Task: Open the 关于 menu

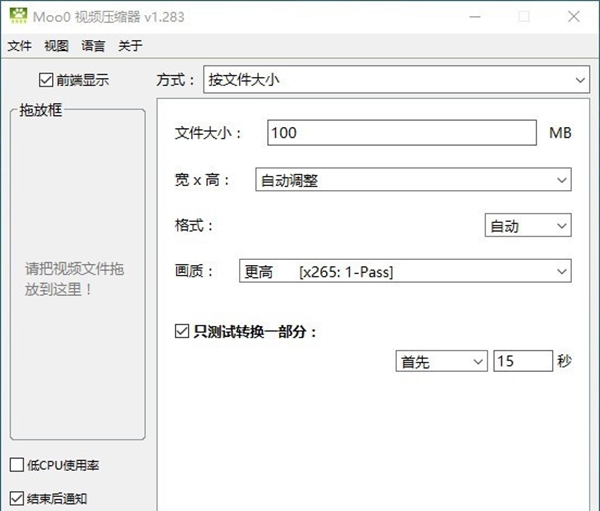Action: tap(130, 46)
